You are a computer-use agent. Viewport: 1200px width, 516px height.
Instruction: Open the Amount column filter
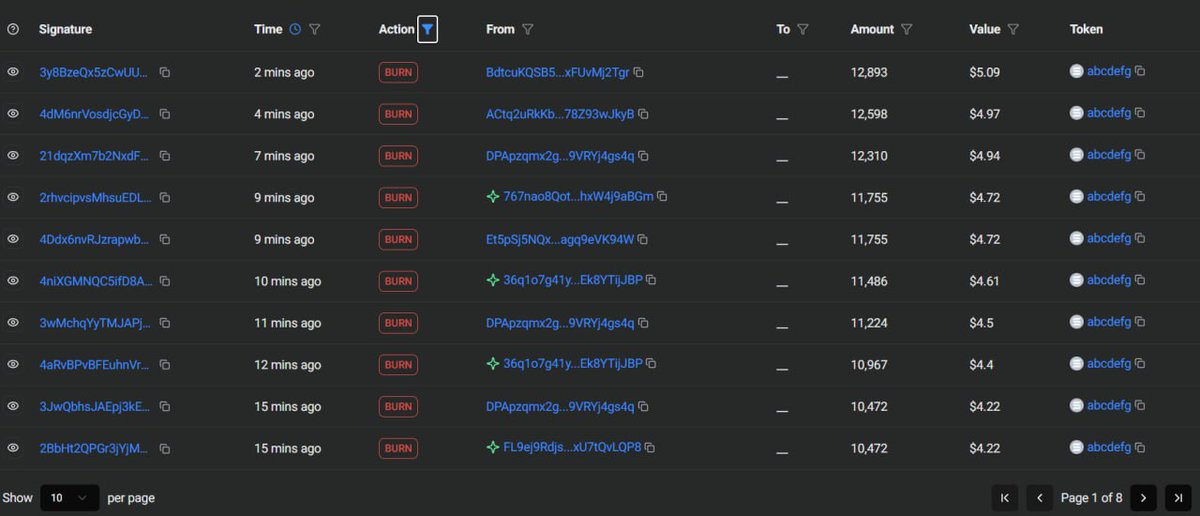907,30
